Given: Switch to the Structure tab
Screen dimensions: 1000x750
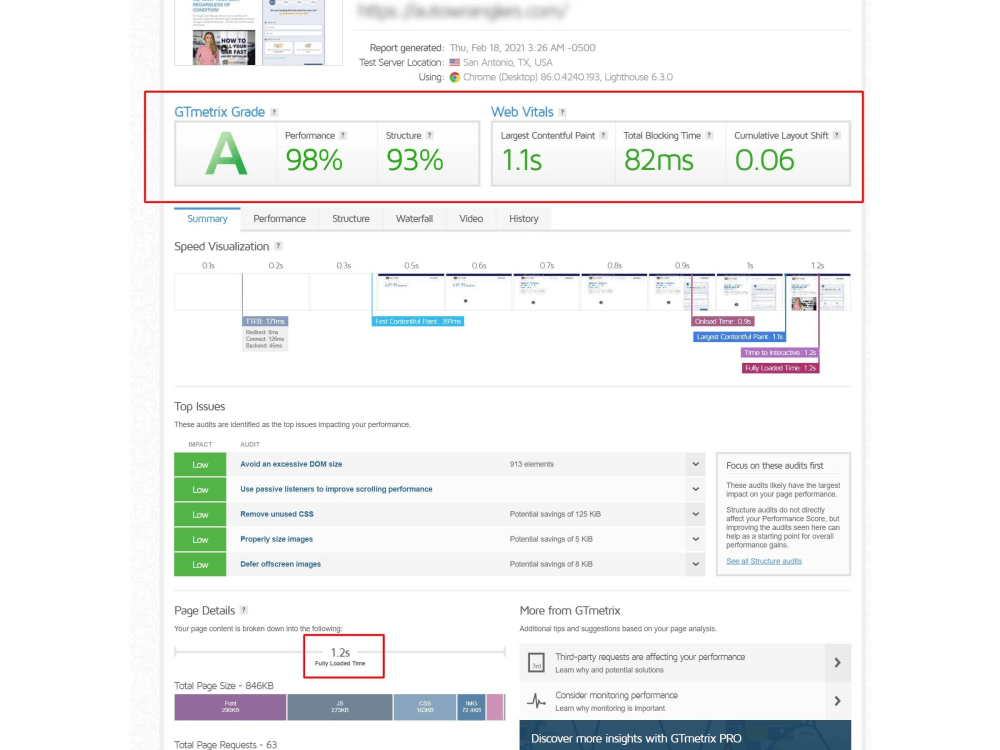Looking at the screenshot, I should point(351,219).
